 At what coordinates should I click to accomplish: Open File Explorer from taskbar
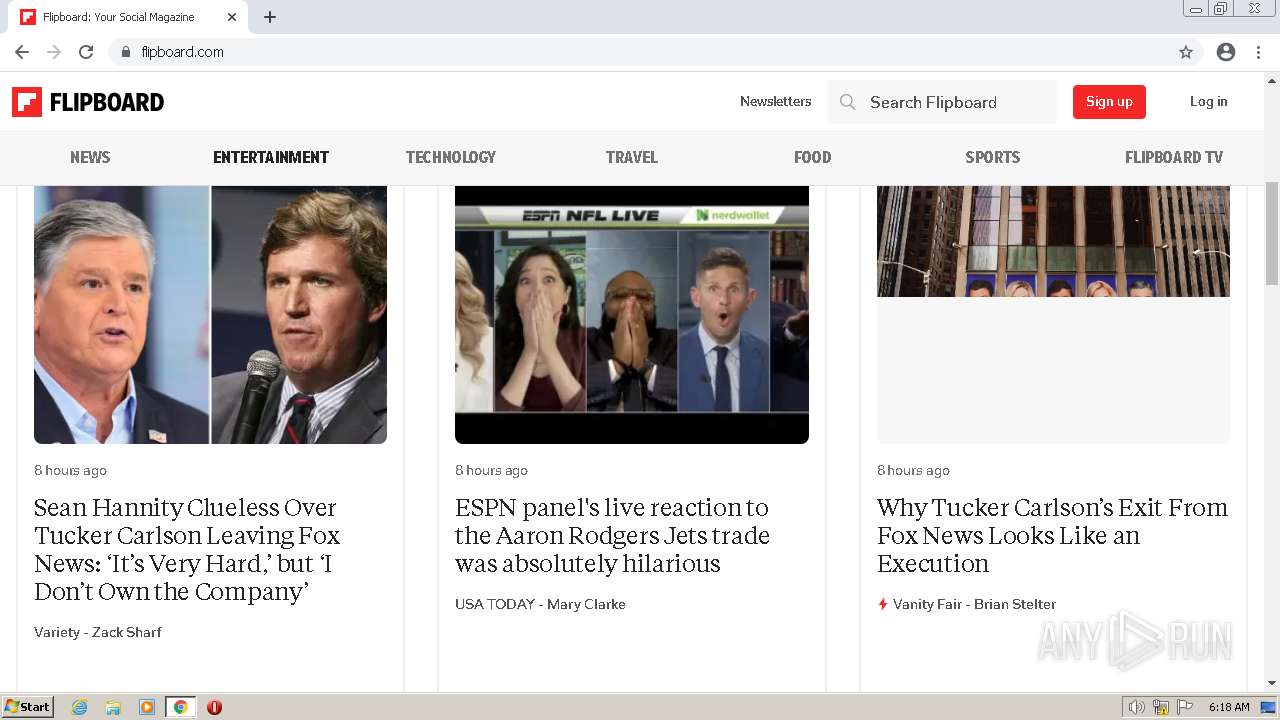pos(113,707)
